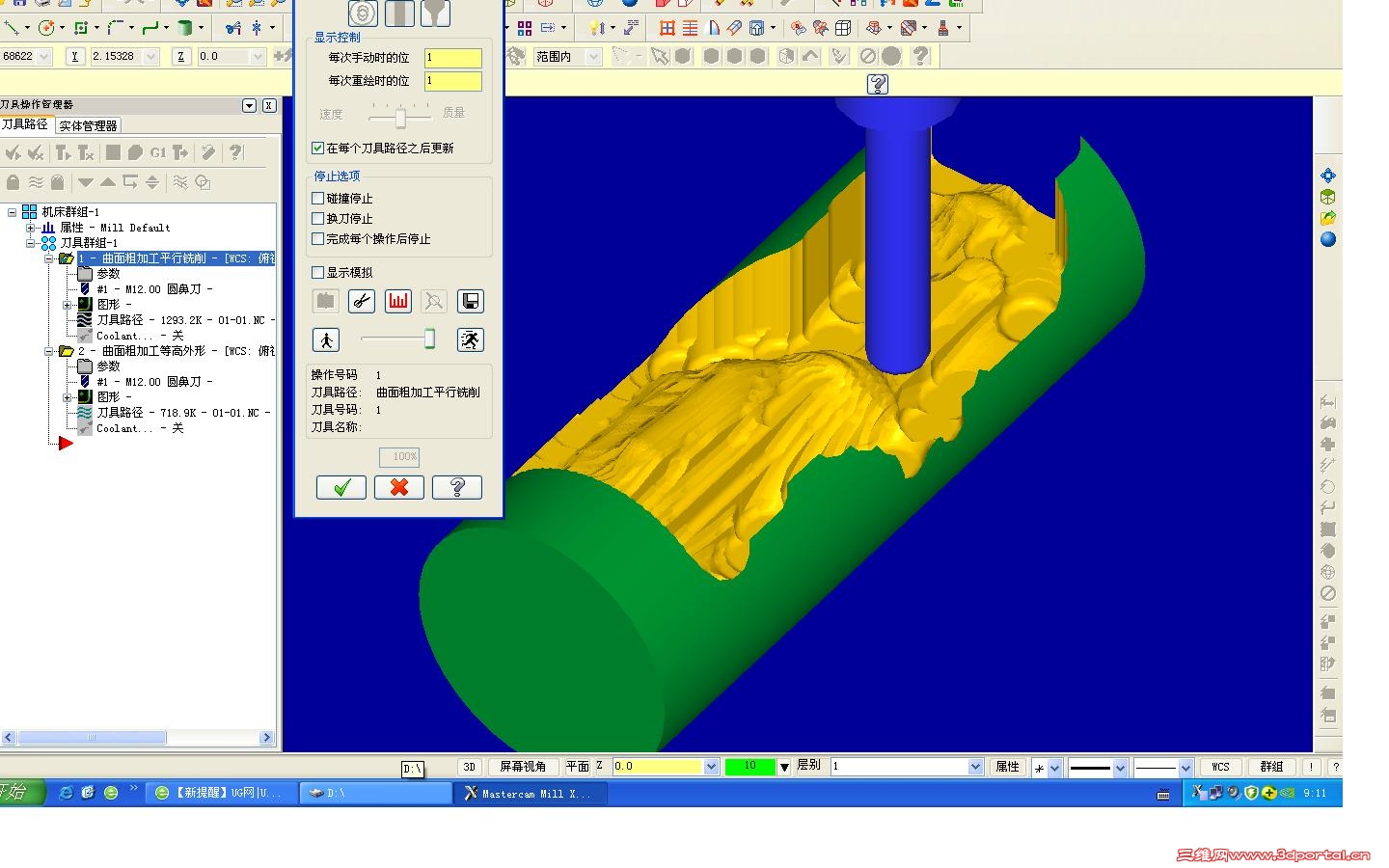Switch to 实体管理器 tab
The image size is (1389, 868).
(x=88, y=126)
